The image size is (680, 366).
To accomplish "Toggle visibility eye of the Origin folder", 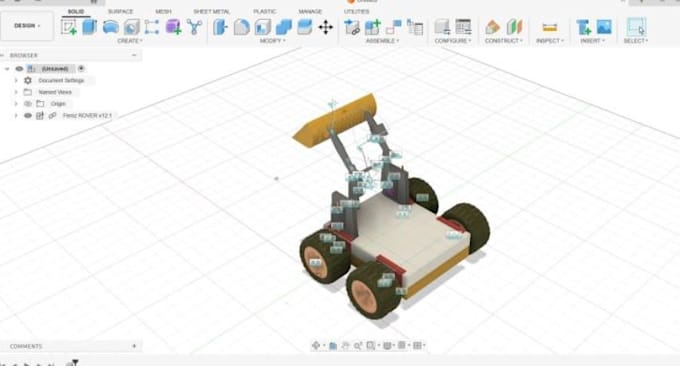I will click(28, 104).
